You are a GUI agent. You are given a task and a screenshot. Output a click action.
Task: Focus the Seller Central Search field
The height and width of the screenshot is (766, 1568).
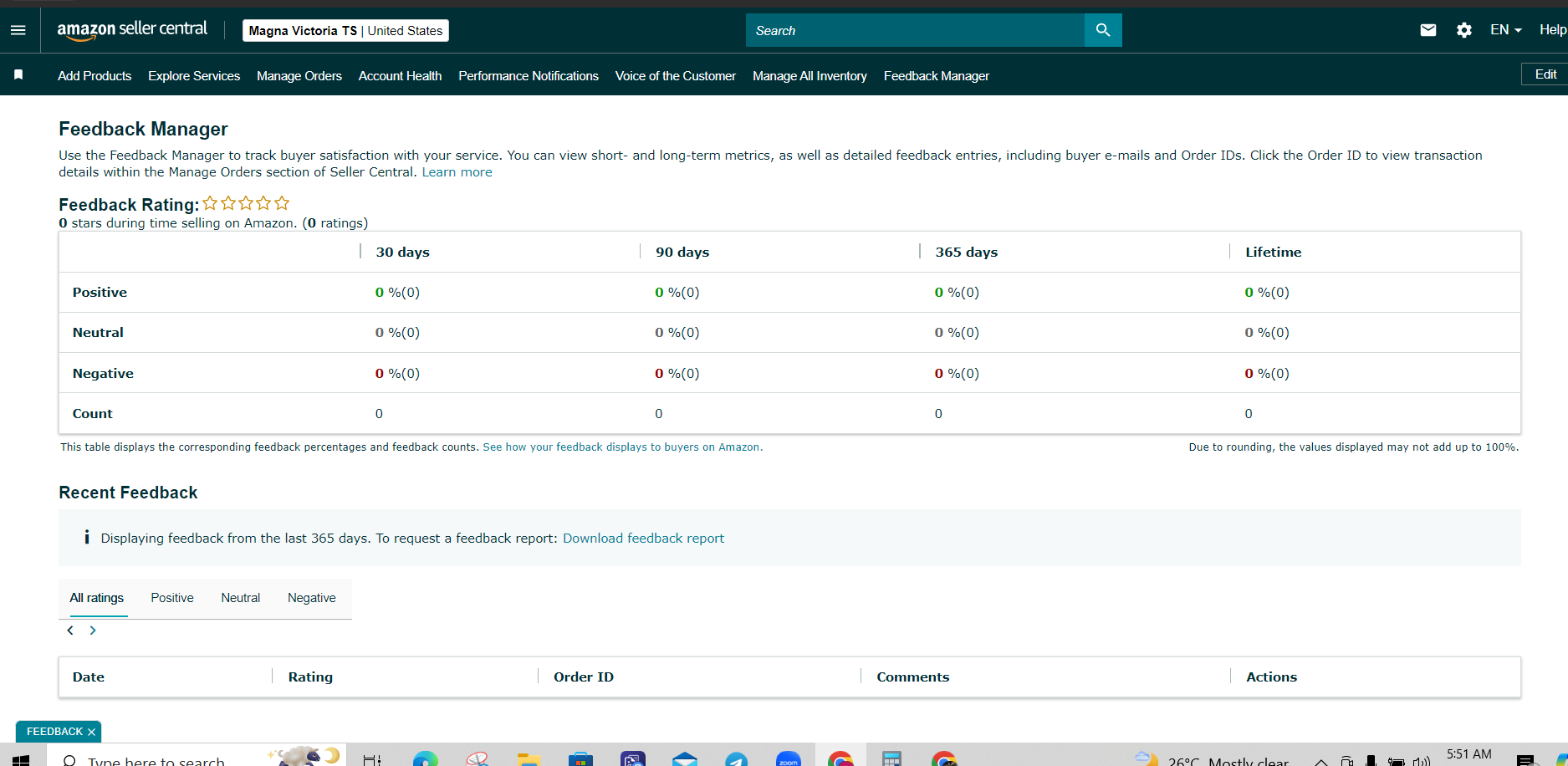click(x=915, y=30)
